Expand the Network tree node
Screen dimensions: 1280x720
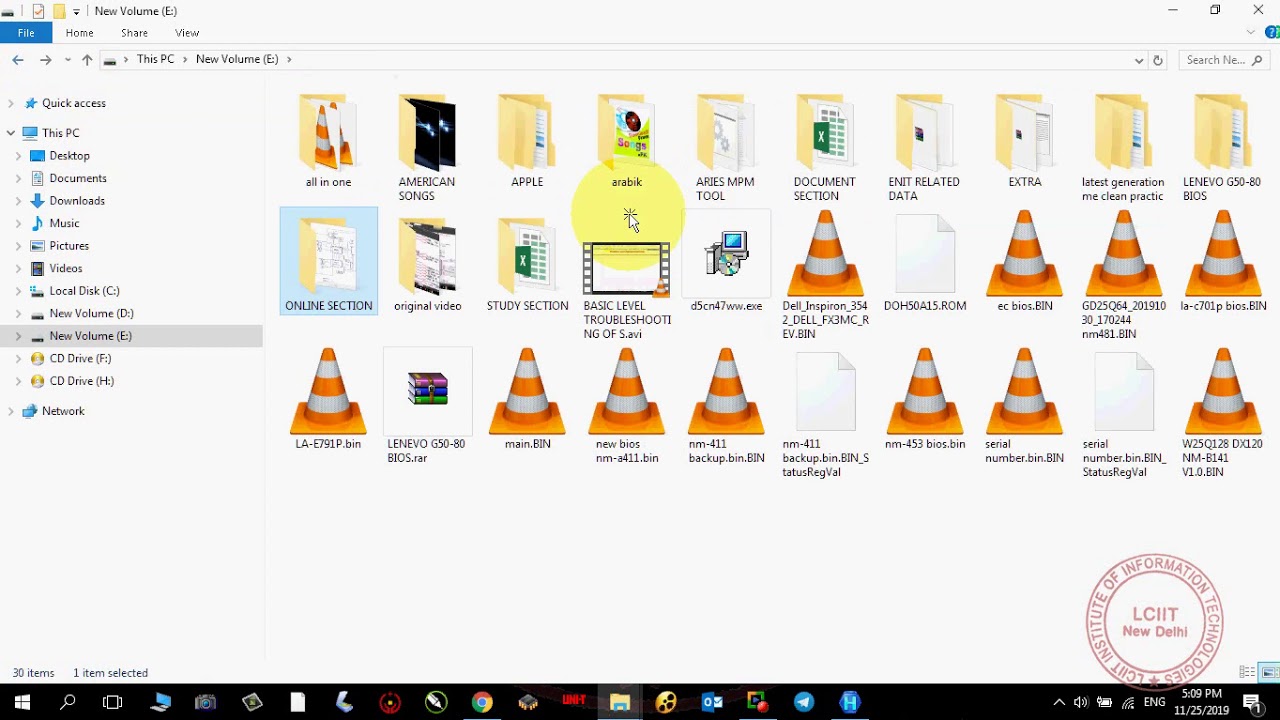11,411
